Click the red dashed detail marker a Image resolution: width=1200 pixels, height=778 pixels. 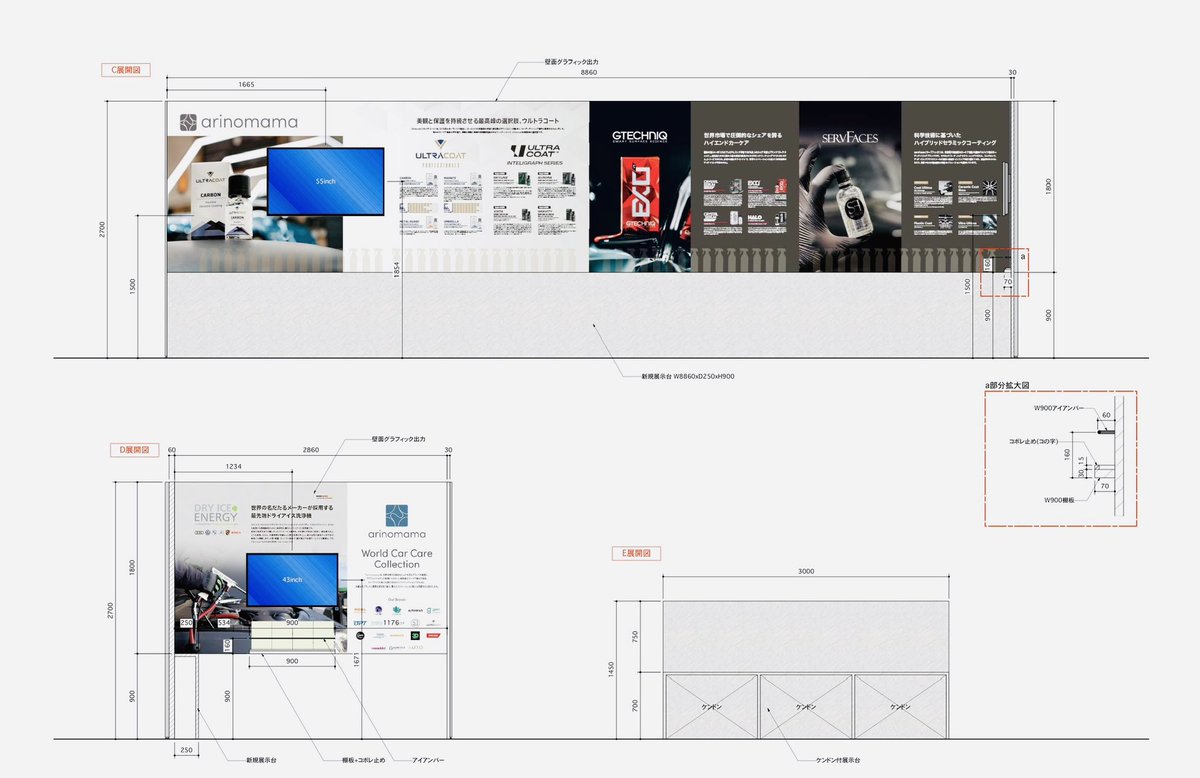click(1003, 272)
